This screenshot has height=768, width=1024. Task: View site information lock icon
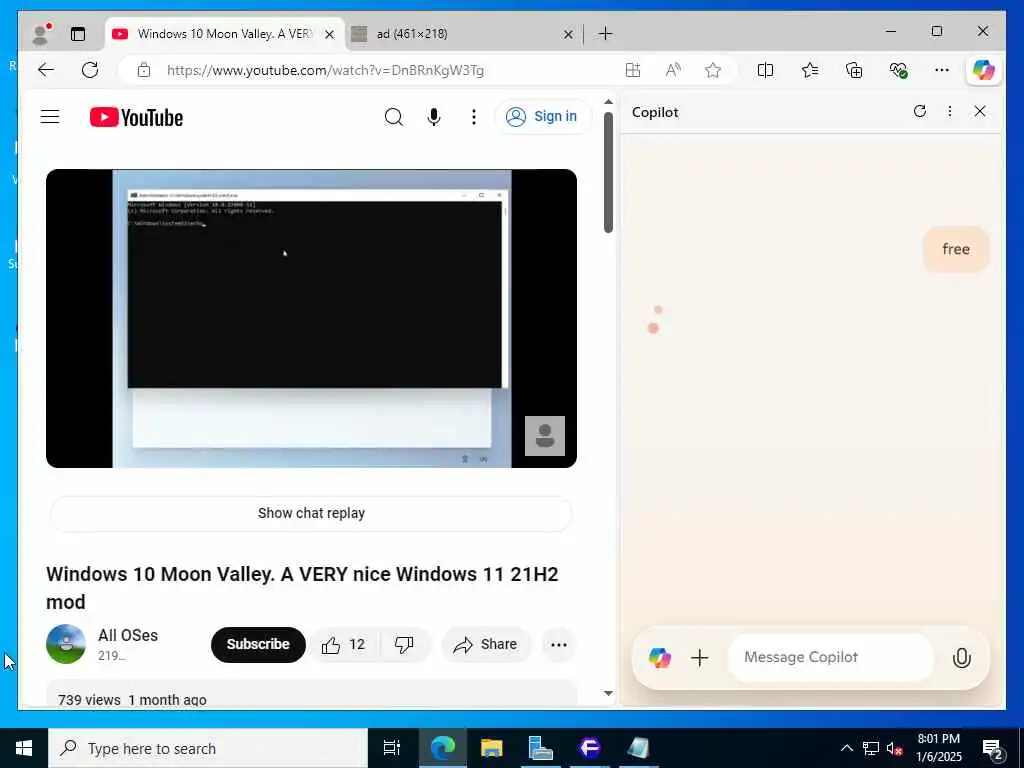click(x=144, y=70)
